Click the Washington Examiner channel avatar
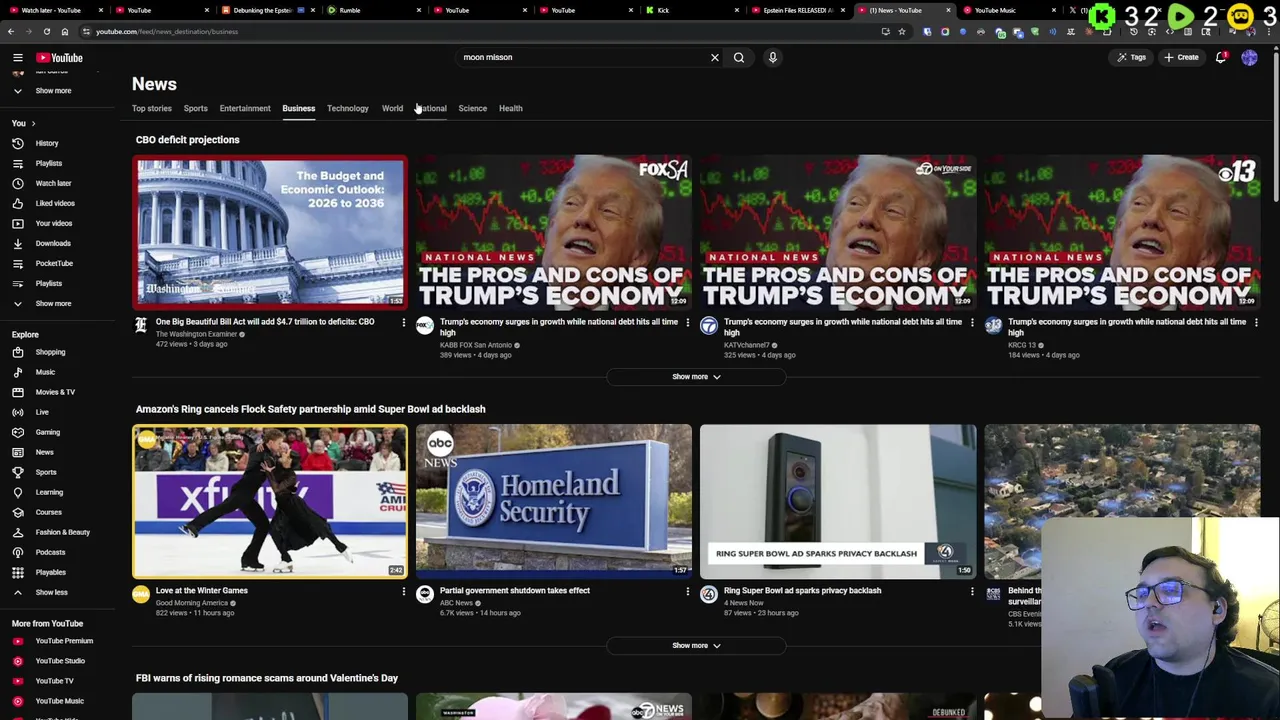 pyautogui.click(x=141, y=326)
